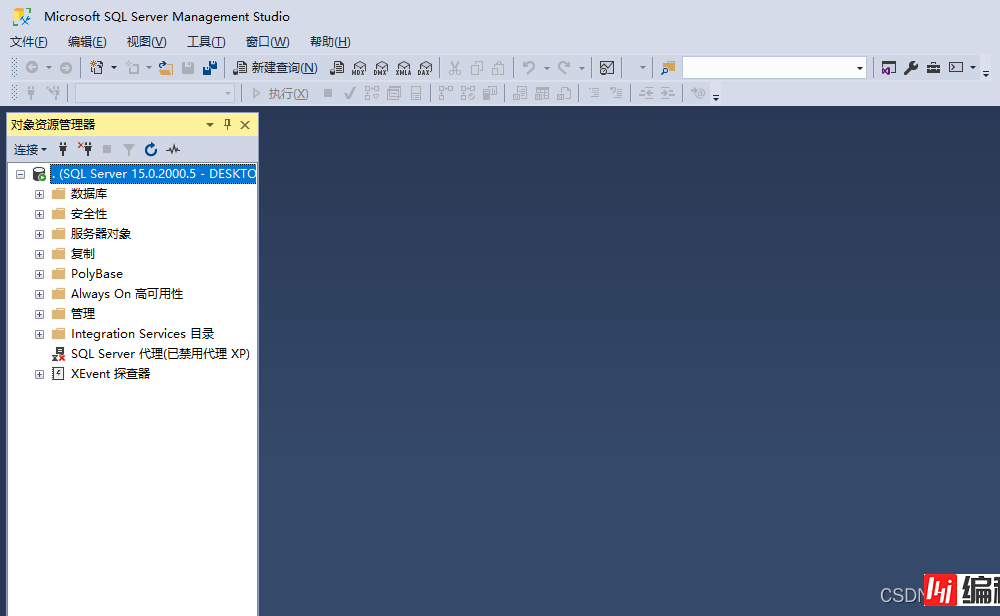Screen dimensions: 1000x616
Task: Disconnect the current server connection
Action: point(85,148)
